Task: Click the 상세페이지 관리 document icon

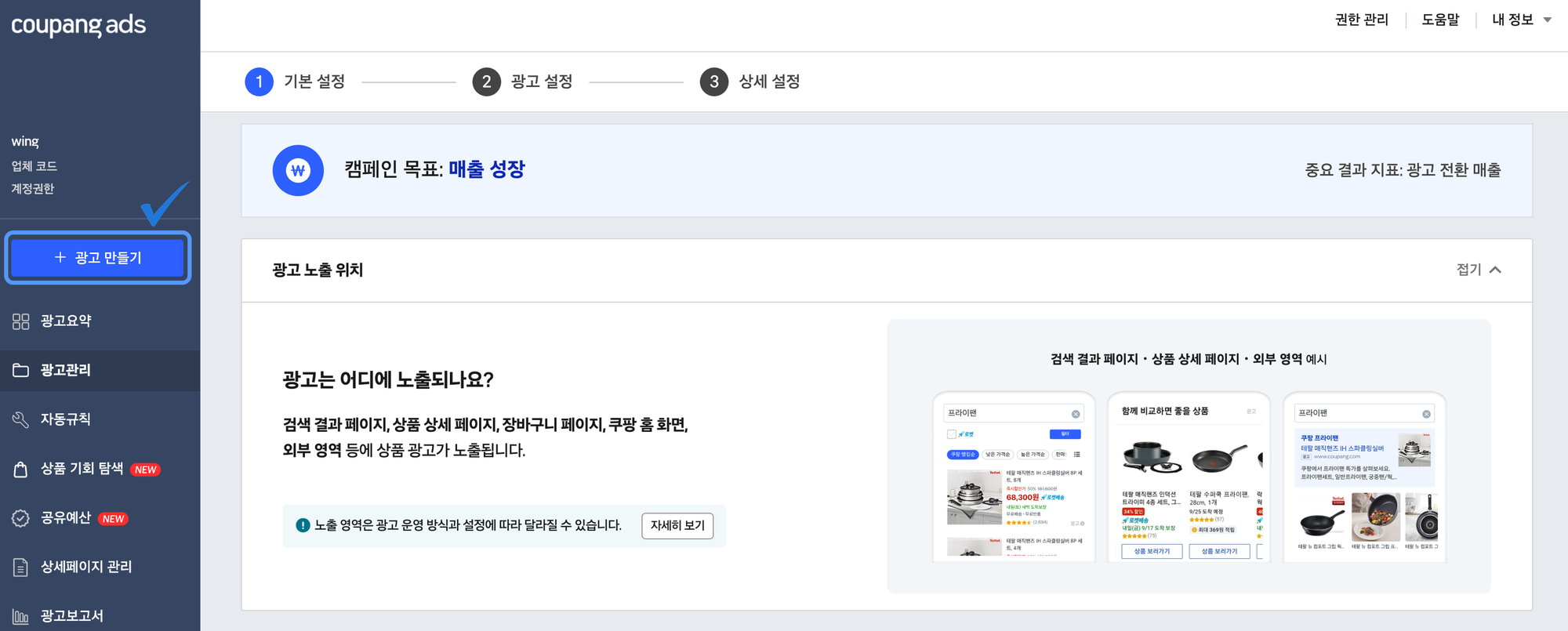Action: coord(21,568)
